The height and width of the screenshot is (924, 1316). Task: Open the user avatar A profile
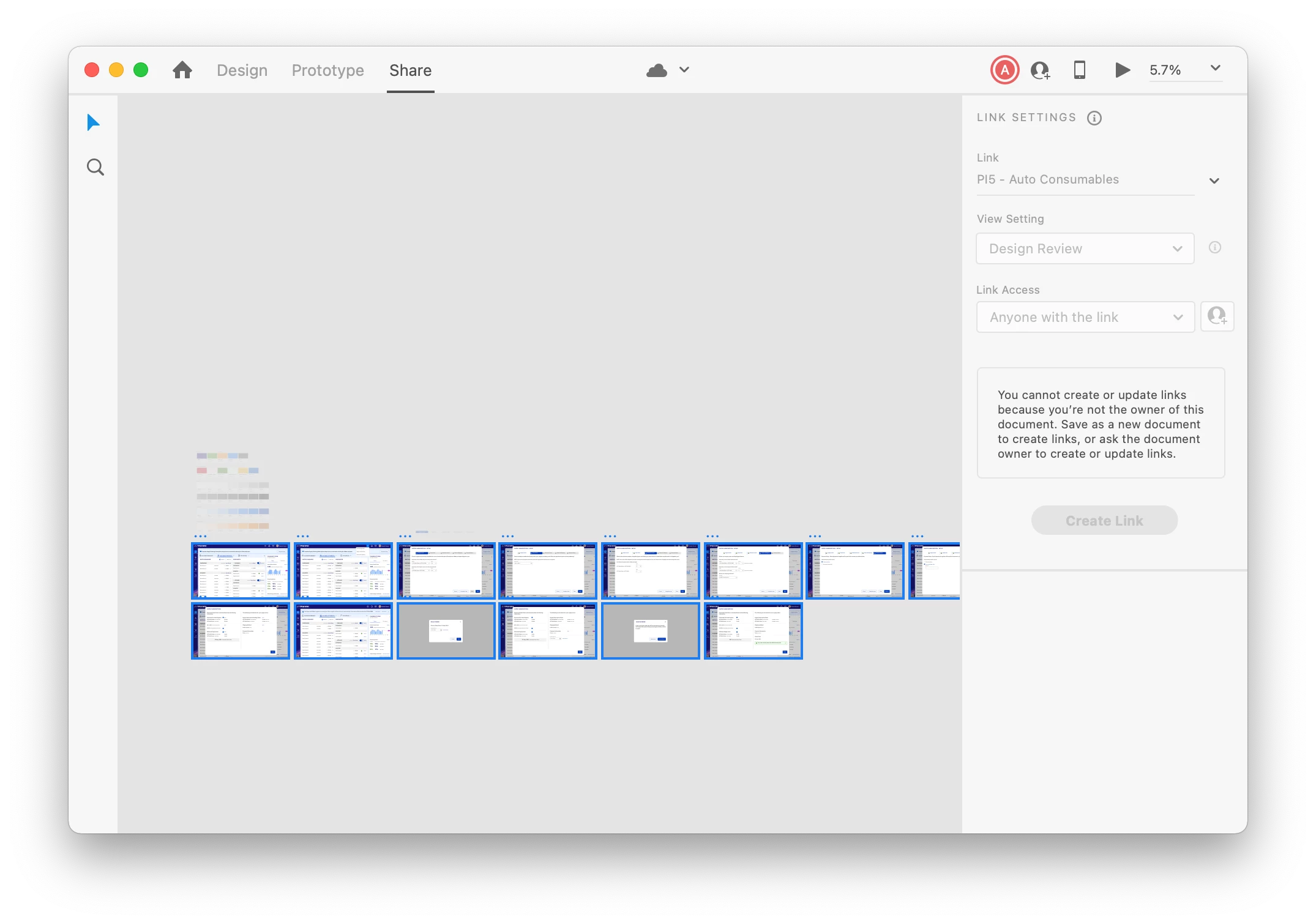click(1004, 70)
